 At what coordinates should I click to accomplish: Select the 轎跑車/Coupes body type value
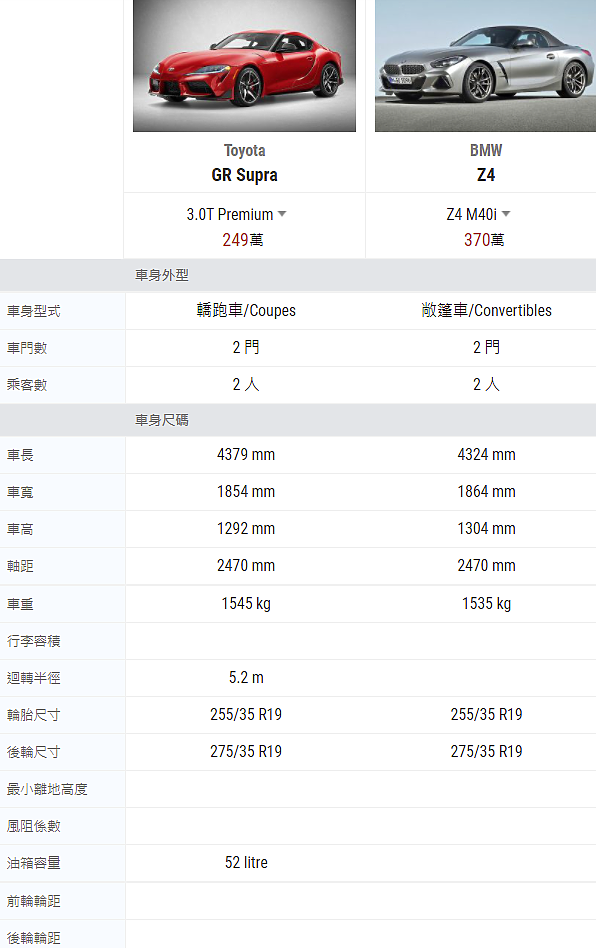[246, 311]
